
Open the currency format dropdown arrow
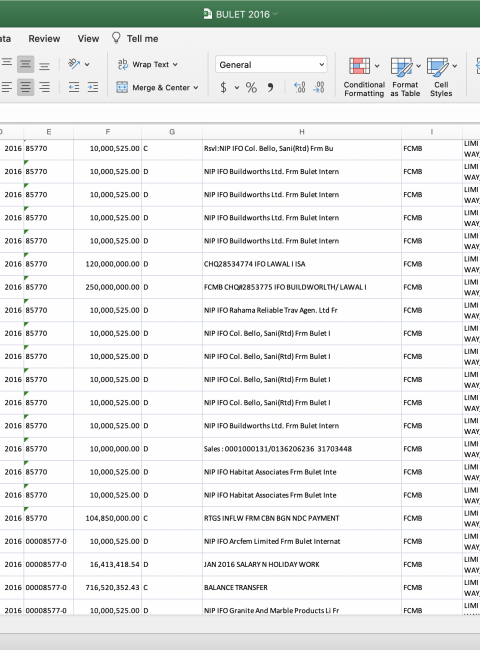click(x=237, y=87)
